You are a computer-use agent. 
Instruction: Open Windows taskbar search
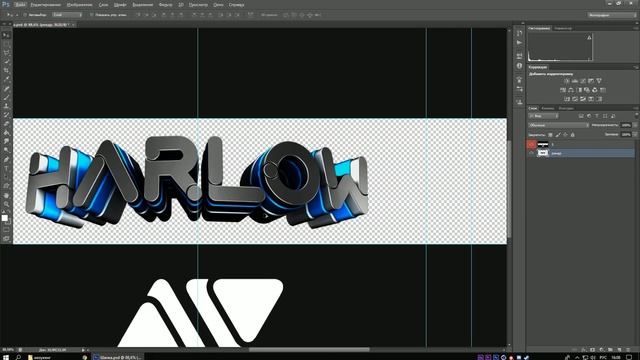(x=18, y=357)
